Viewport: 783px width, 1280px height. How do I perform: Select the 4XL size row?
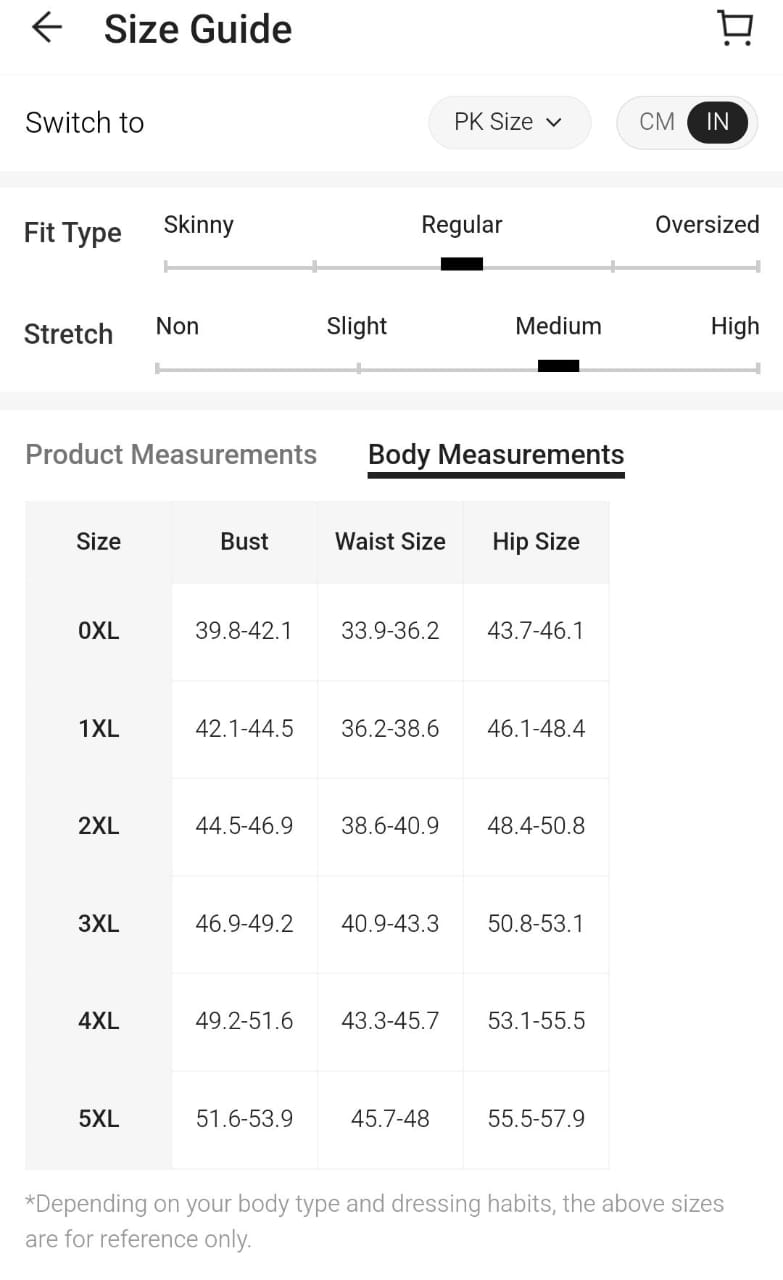coord(98,1021)
